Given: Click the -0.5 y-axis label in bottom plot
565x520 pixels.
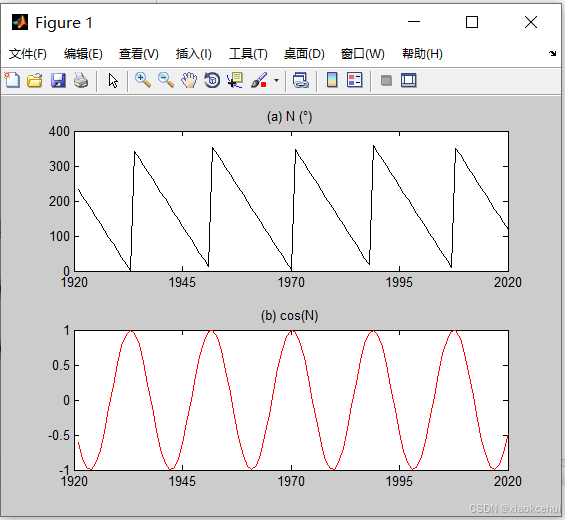Looking at the screenshot, I should click(59, 436).
